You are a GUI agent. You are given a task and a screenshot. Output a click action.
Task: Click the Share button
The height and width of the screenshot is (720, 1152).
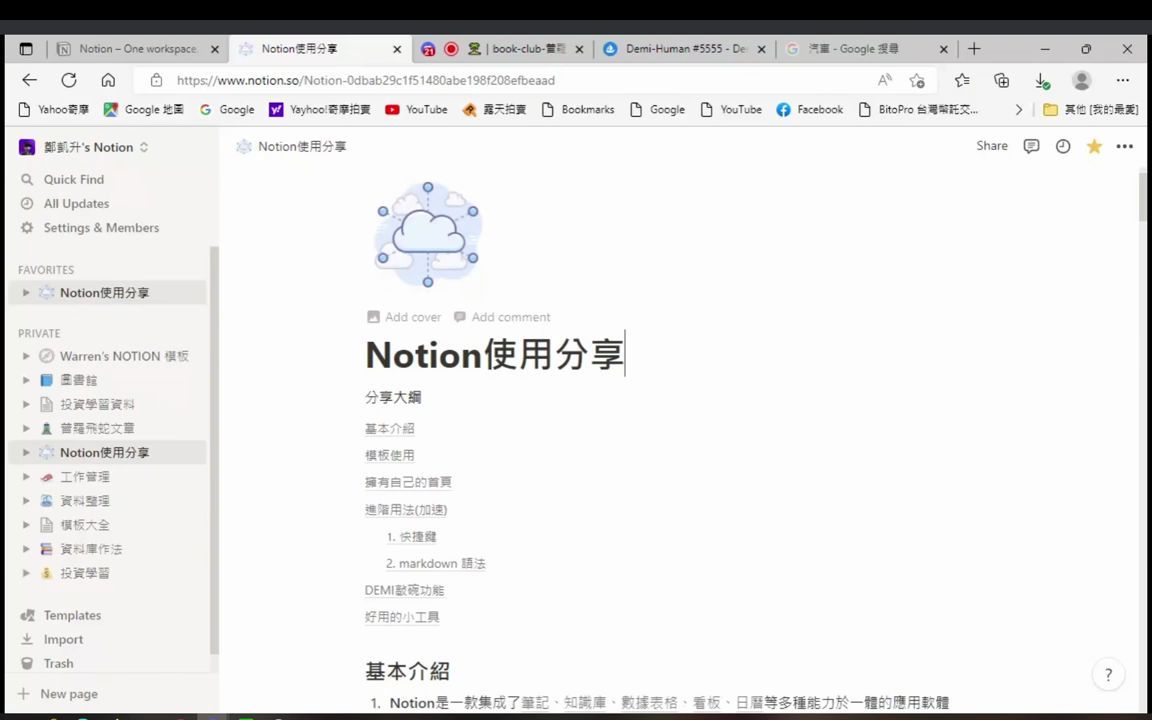(991, 146)
